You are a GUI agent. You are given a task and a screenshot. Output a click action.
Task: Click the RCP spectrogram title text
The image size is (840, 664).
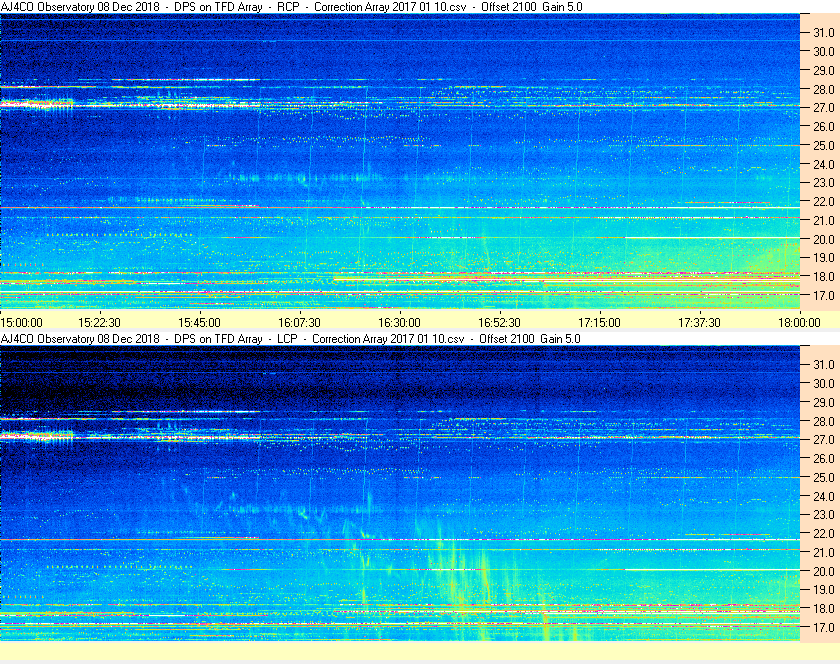point(291,7)
